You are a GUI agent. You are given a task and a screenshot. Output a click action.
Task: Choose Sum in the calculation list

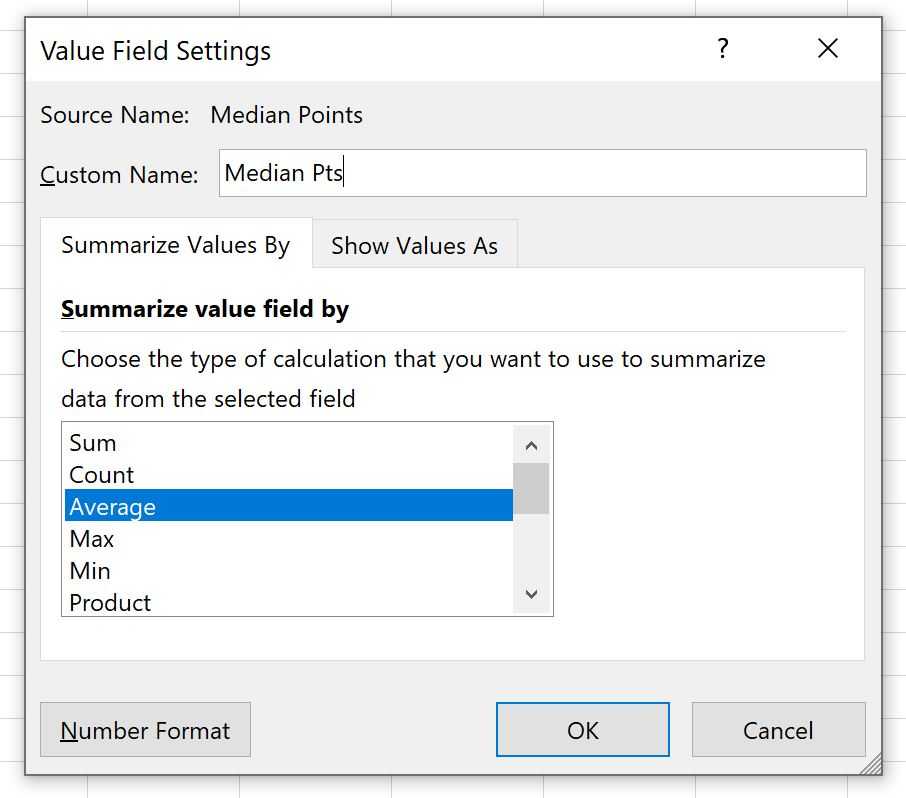pos(93,443)
